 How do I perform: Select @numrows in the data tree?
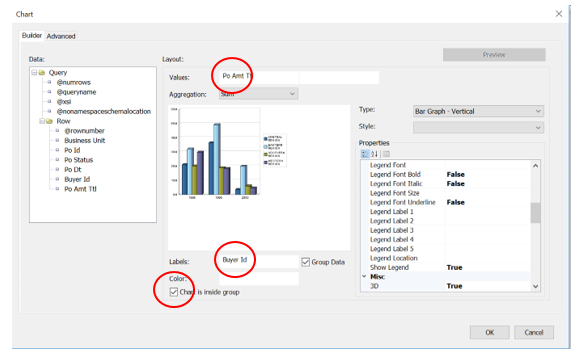coord(74,83)
